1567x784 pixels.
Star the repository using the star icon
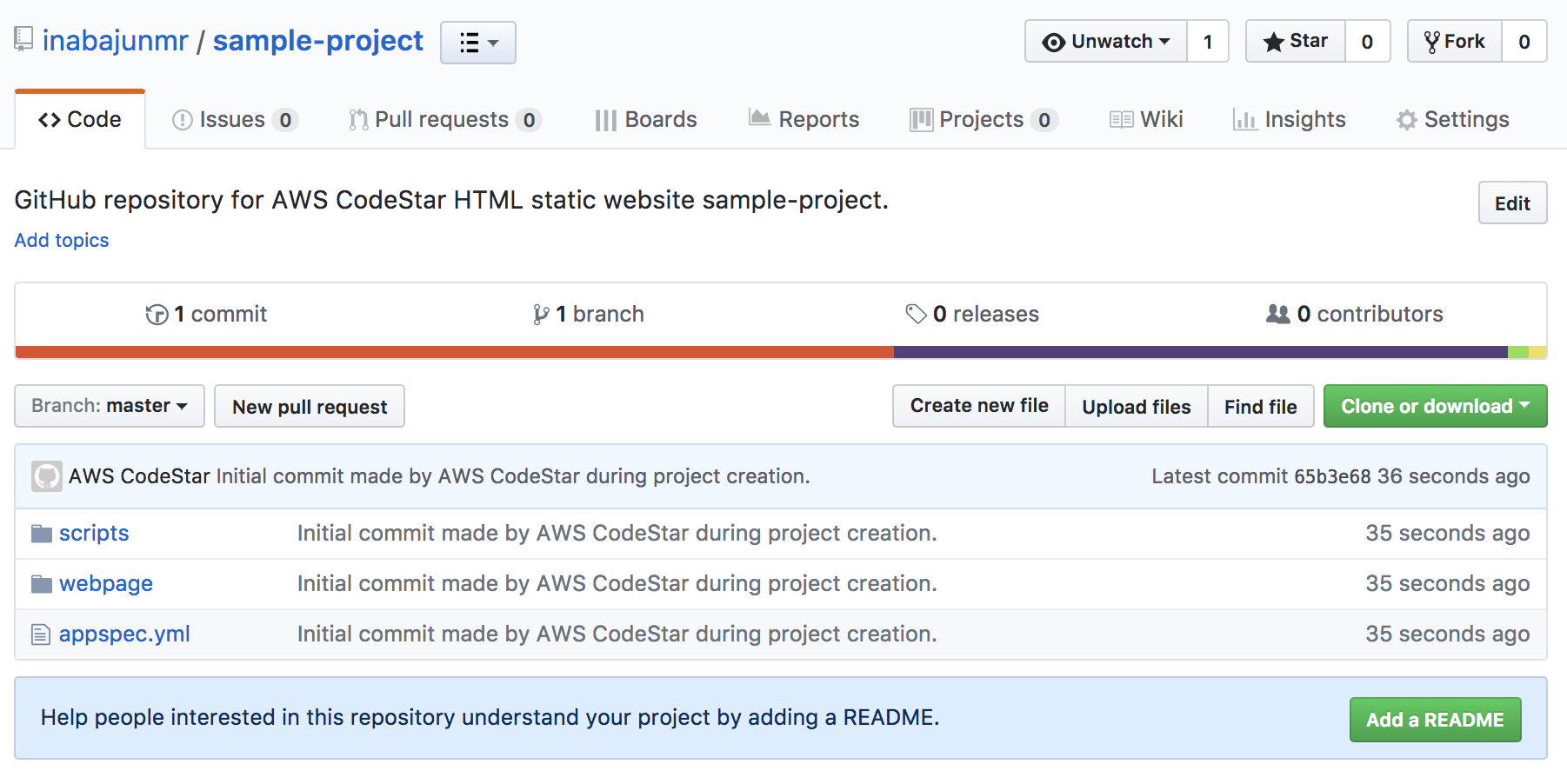pos(1274,40)
